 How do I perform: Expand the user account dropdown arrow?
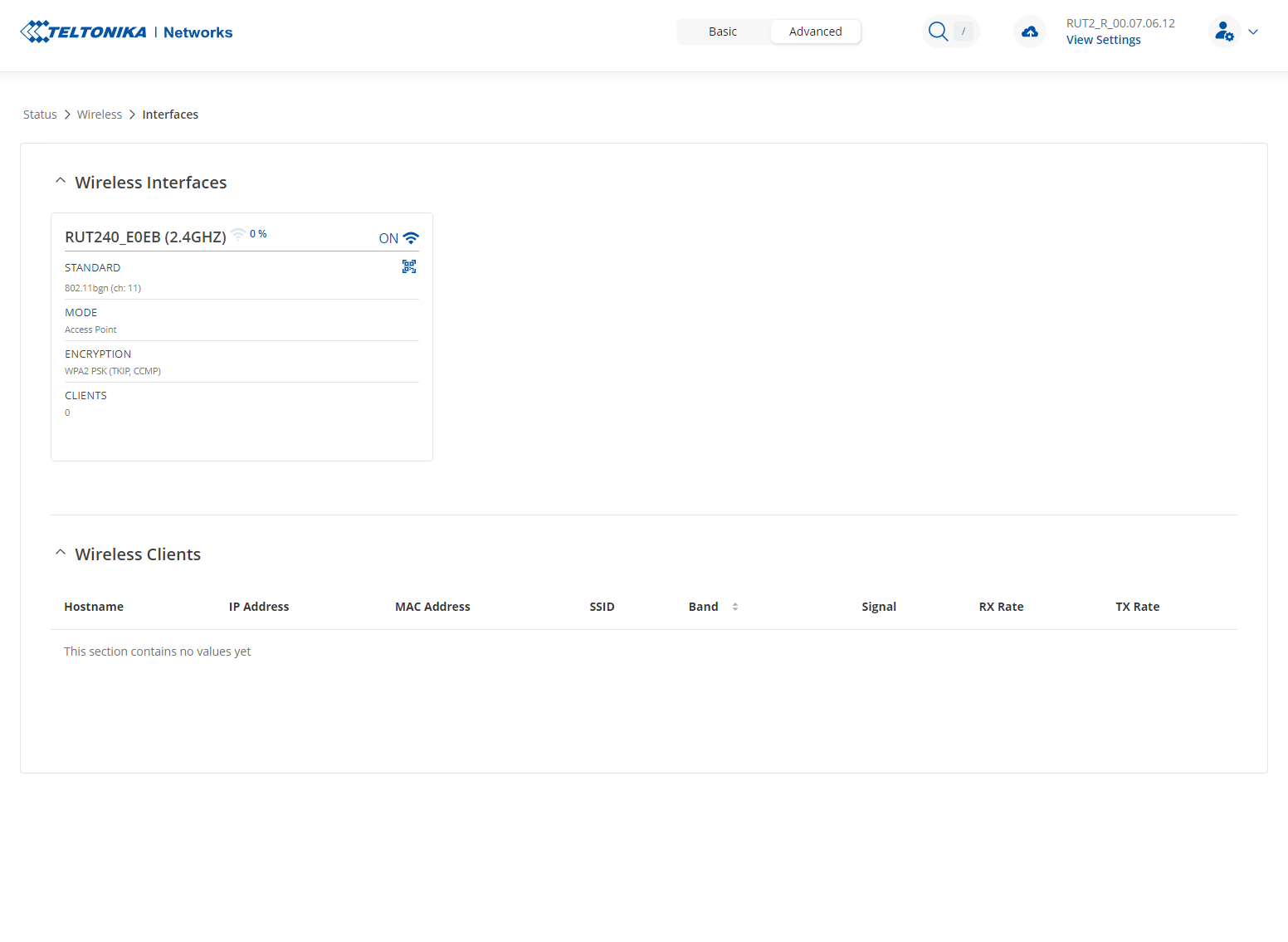[1253, 32]
